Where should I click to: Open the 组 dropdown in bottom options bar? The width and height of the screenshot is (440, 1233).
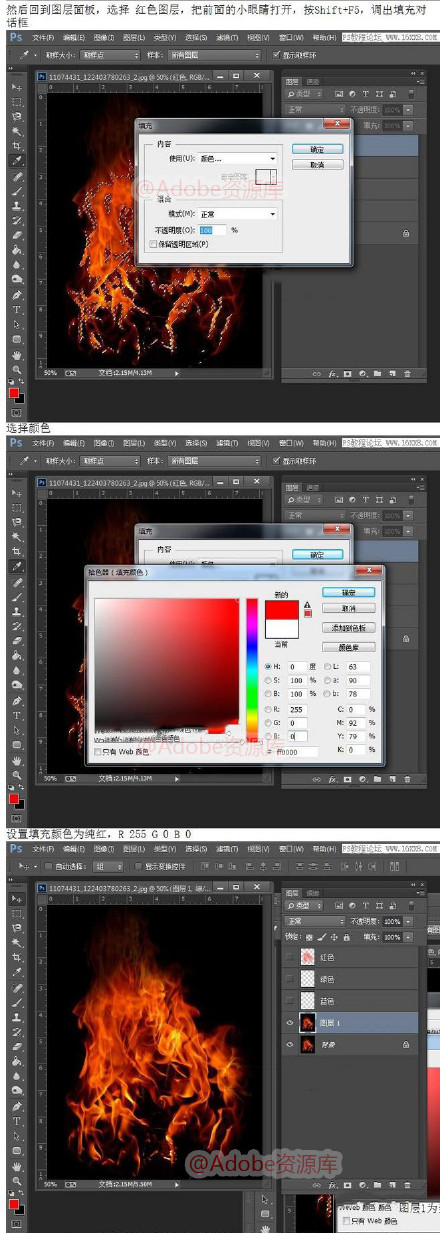110,866
